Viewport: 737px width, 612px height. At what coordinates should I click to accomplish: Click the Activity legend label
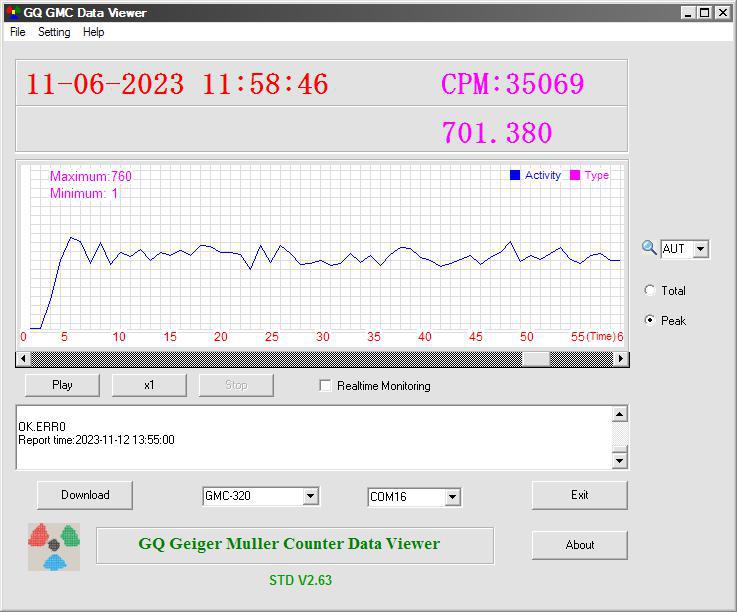543,175
